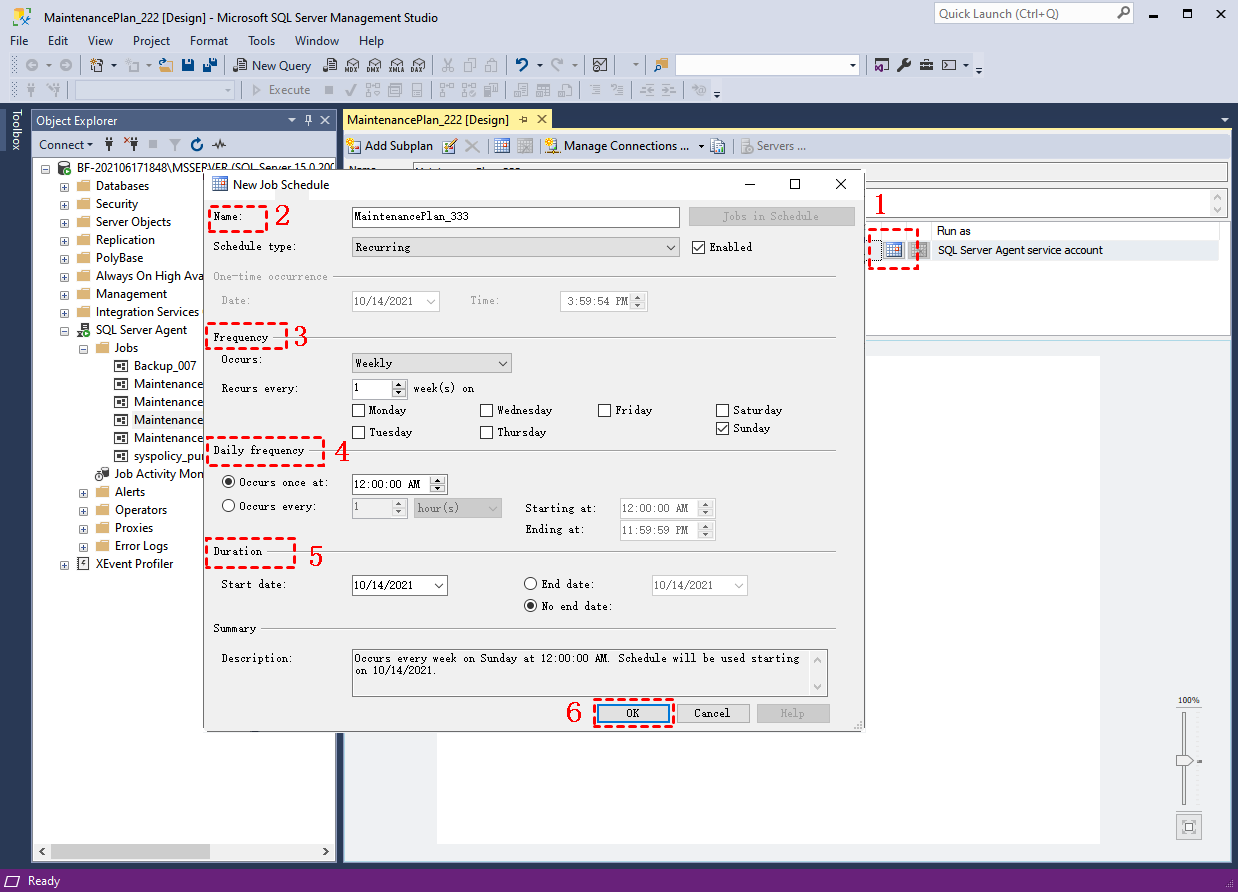
Task: Click Disconnect plug icon with red X
Action: point(130,145)
